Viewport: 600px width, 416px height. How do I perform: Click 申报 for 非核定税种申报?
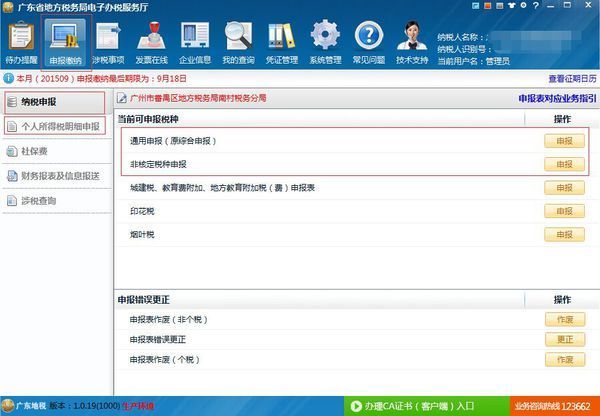564,165
